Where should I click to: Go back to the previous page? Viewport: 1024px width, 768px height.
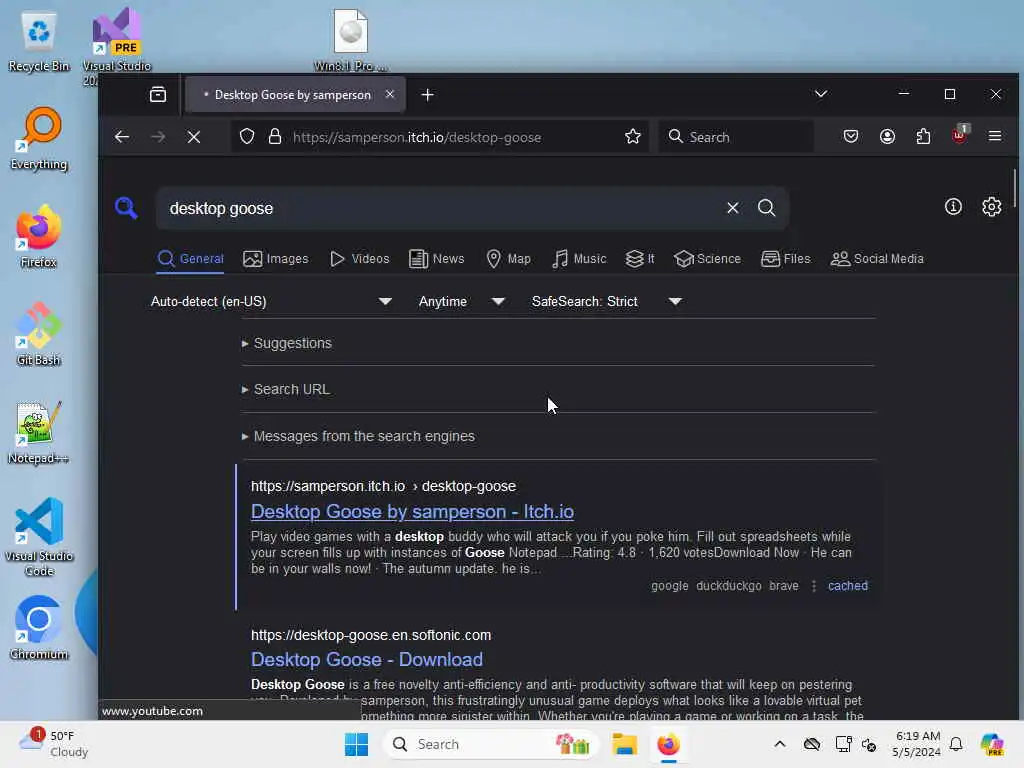(121, 137)
